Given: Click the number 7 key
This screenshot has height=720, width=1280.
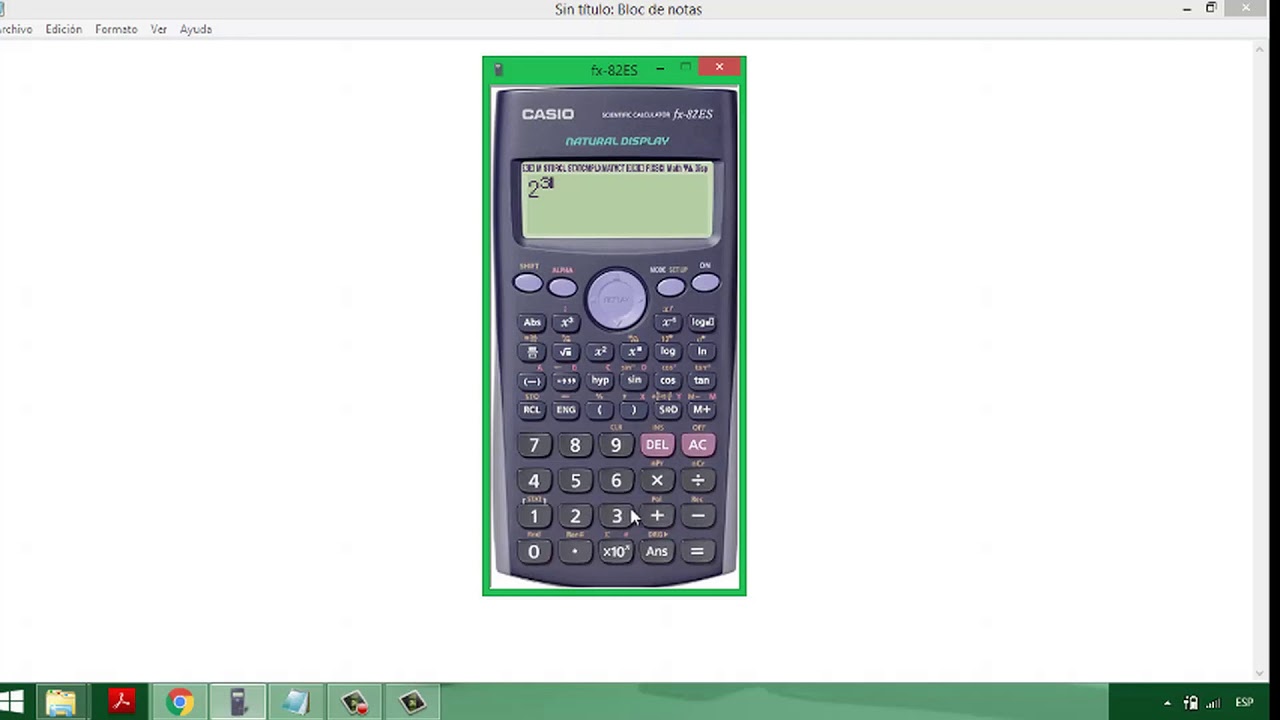Looking at the screenshot, I should [x=534, y=445].
